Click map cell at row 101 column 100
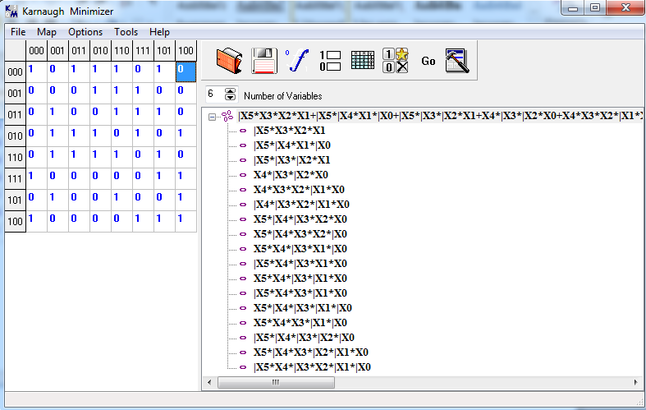This screenshot has height=410, width=646. [x=186, y=201]
